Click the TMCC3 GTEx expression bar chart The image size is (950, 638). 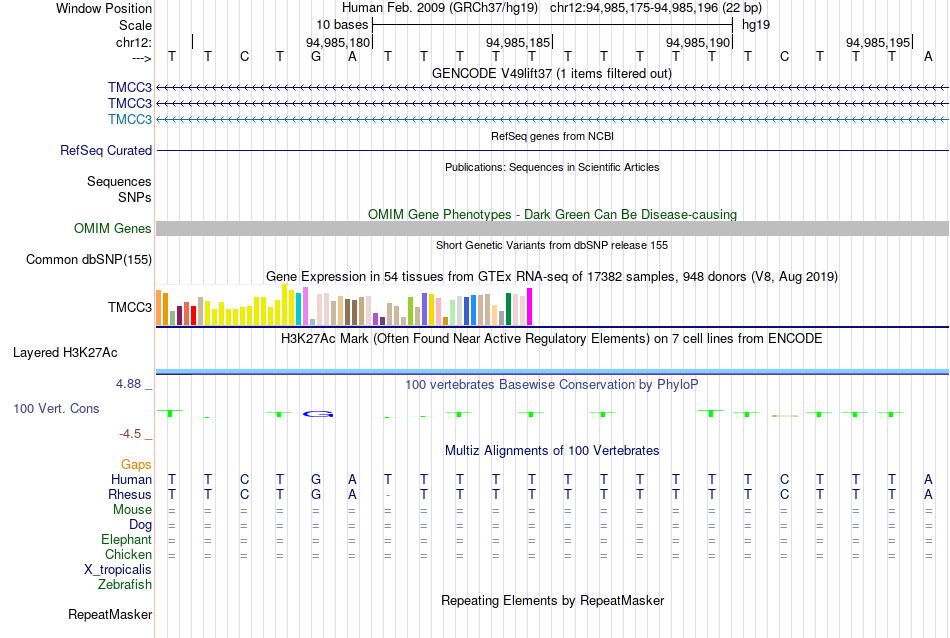(x=344, y=305)
